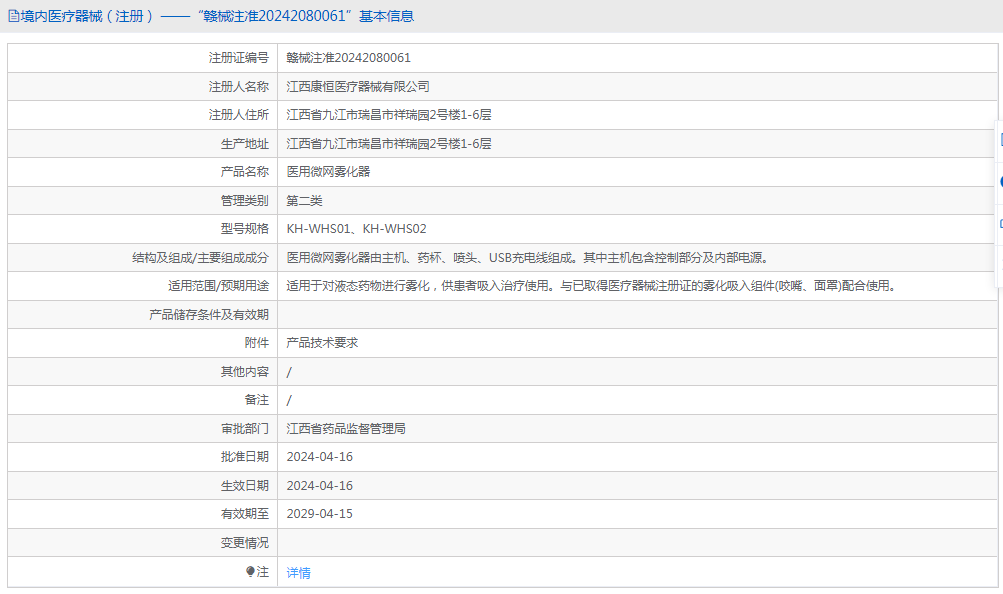Select the 产品名称 label
This screenshot has width=1003, height=594.
coord(245,171)
